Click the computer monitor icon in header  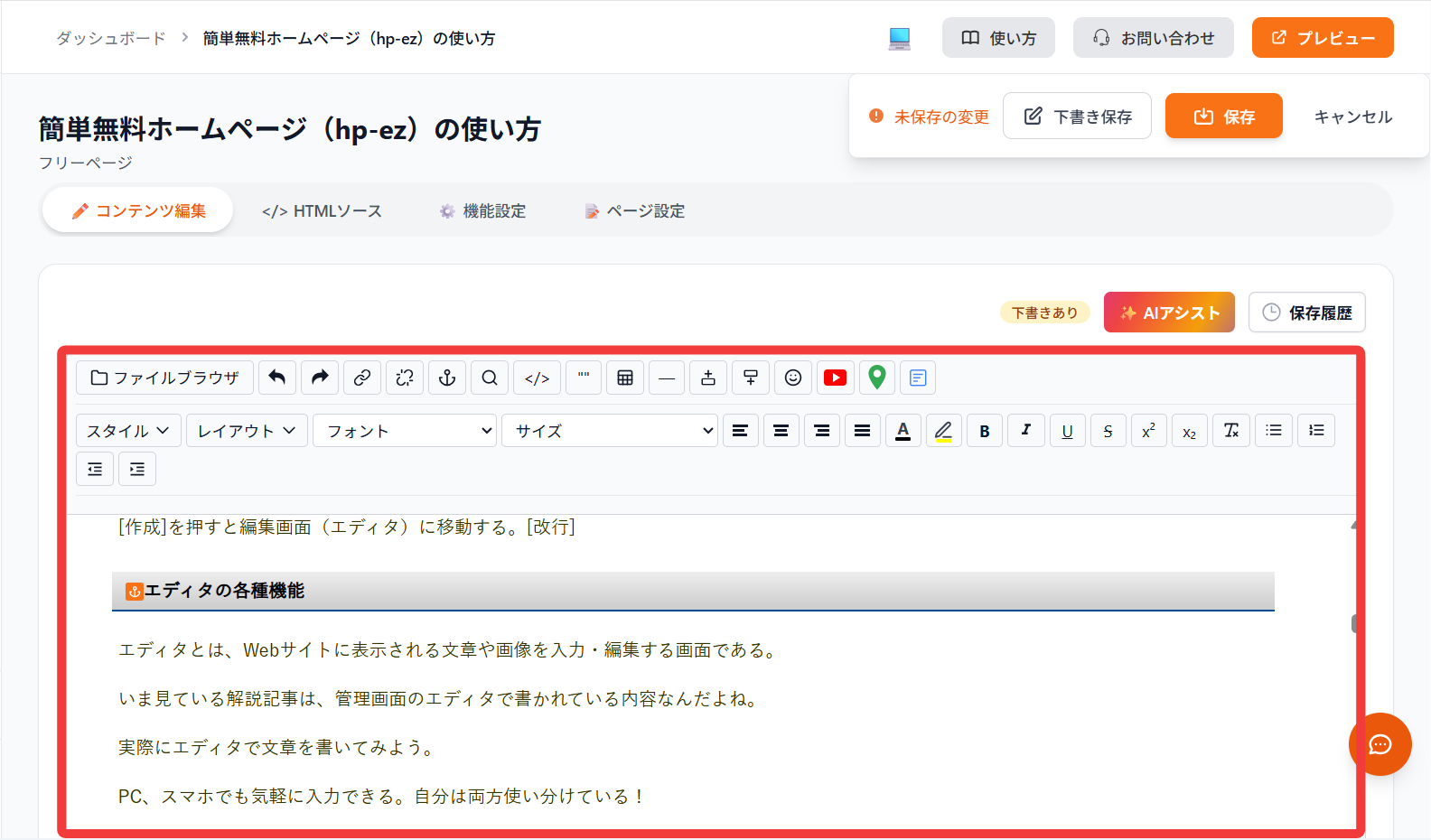coord(900,38)
